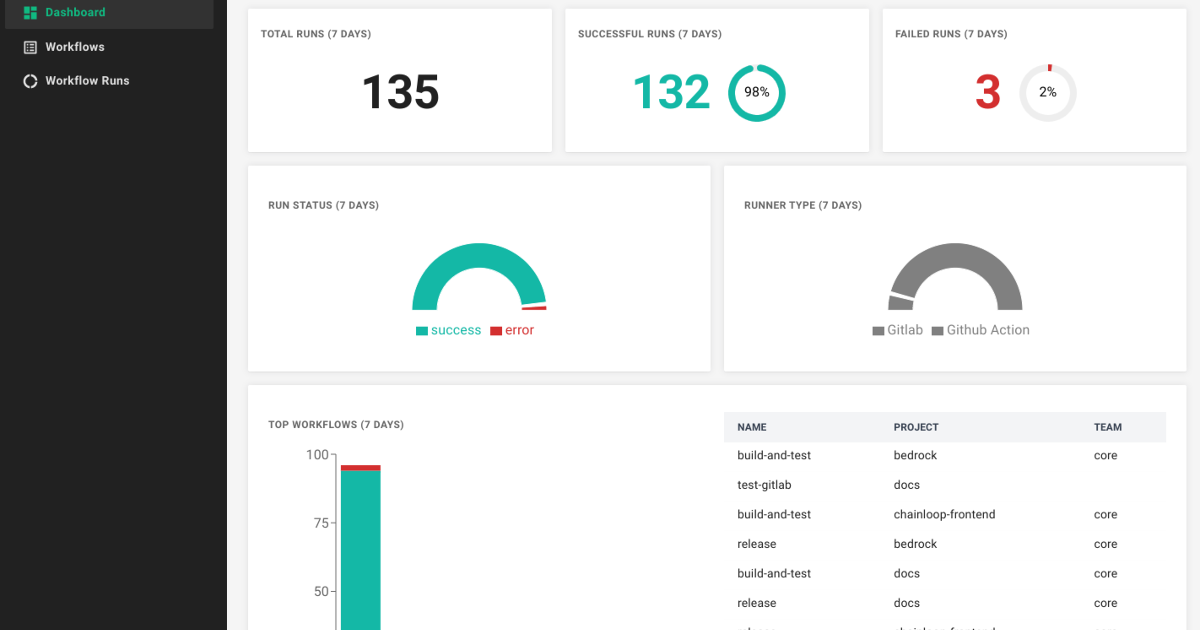Image resolution: width=1200 pixels, height=630 pixels.
Task: Click the 98% success donut chart
Action: point(757,93)
